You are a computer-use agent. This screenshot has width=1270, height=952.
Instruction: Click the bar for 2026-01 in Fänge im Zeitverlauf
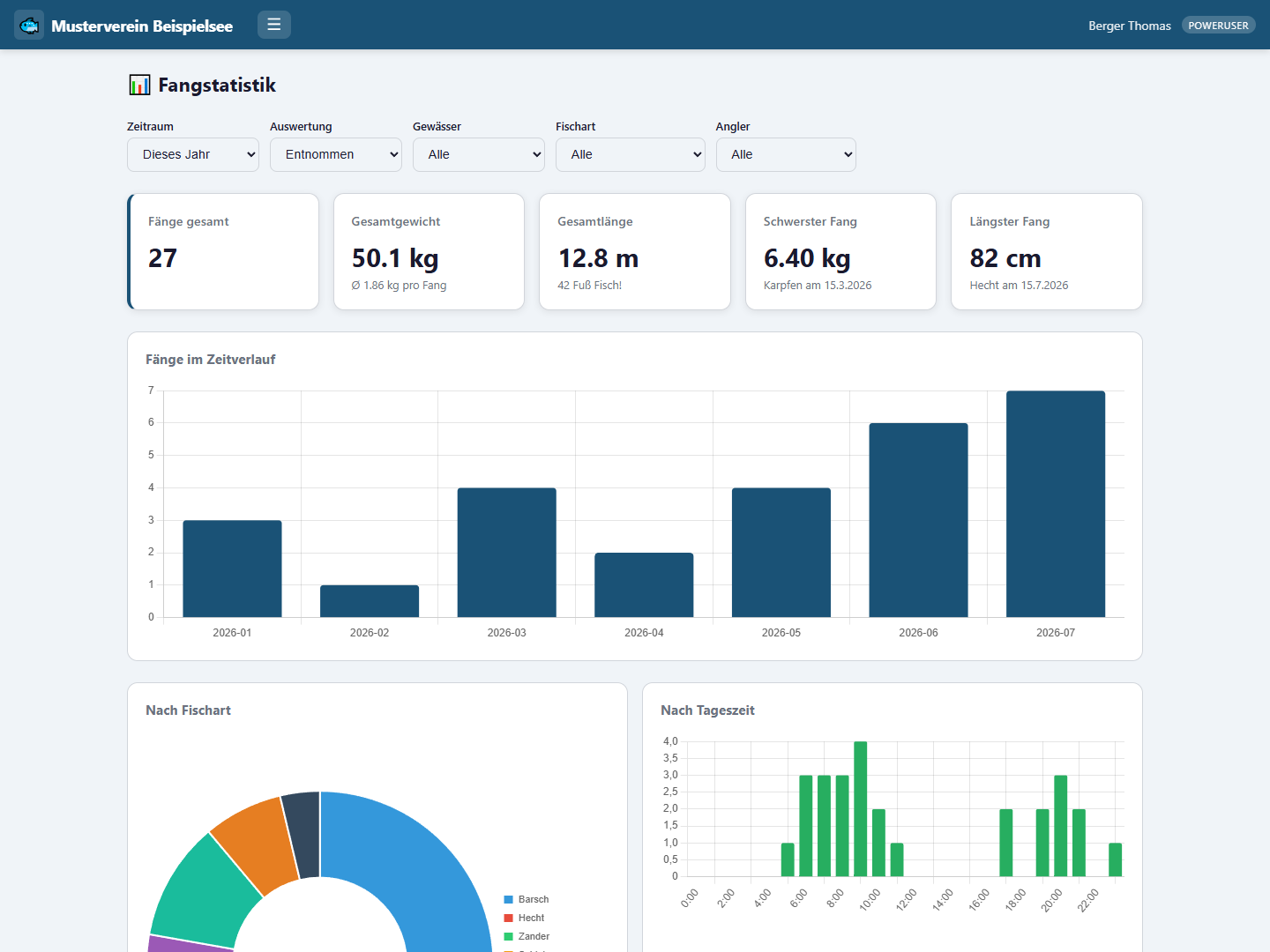232,569
